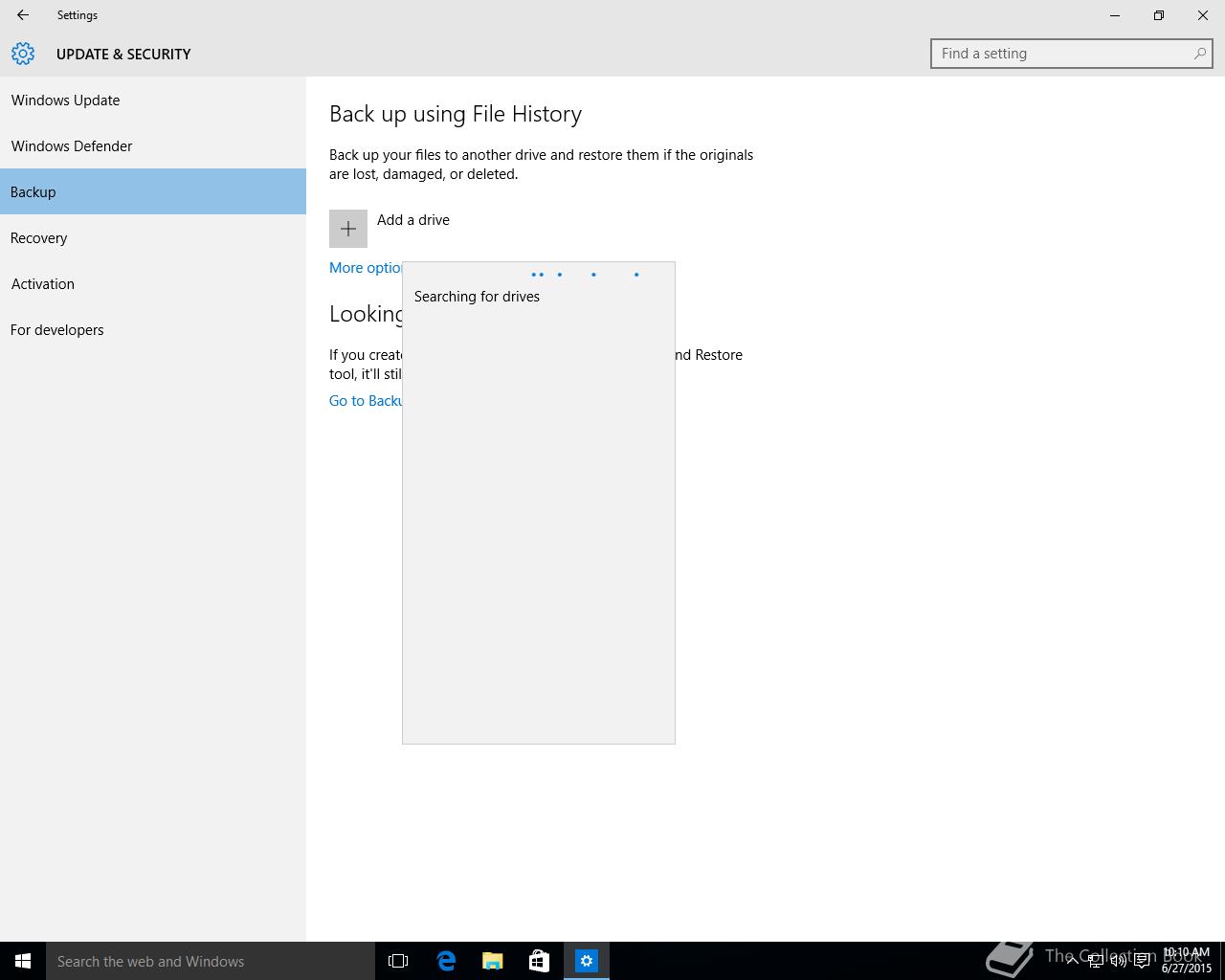Open File Explorer from the taskbar
Screen dimensions: 1225x980
[x=493, y=961]
